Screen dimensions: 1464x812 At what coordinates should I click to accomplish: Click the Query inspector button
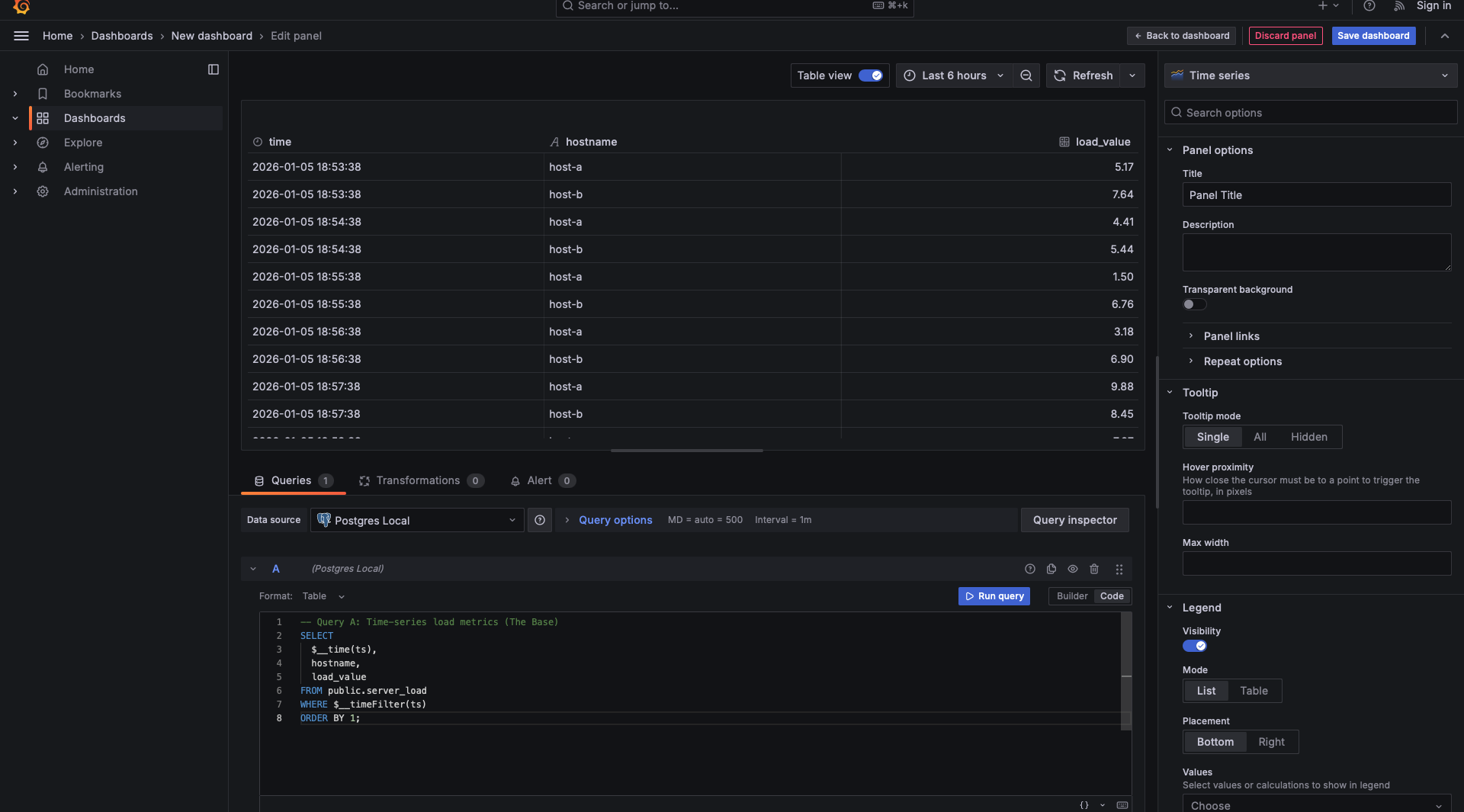click(1074, 520)
